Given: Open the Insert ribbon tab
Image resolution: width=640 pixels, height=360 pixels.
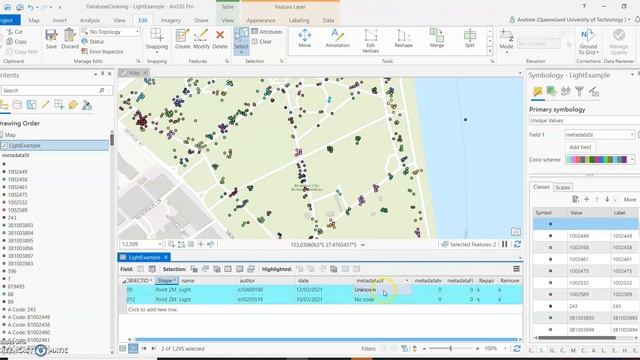Looking at the screenshot, I should (60, 20).
